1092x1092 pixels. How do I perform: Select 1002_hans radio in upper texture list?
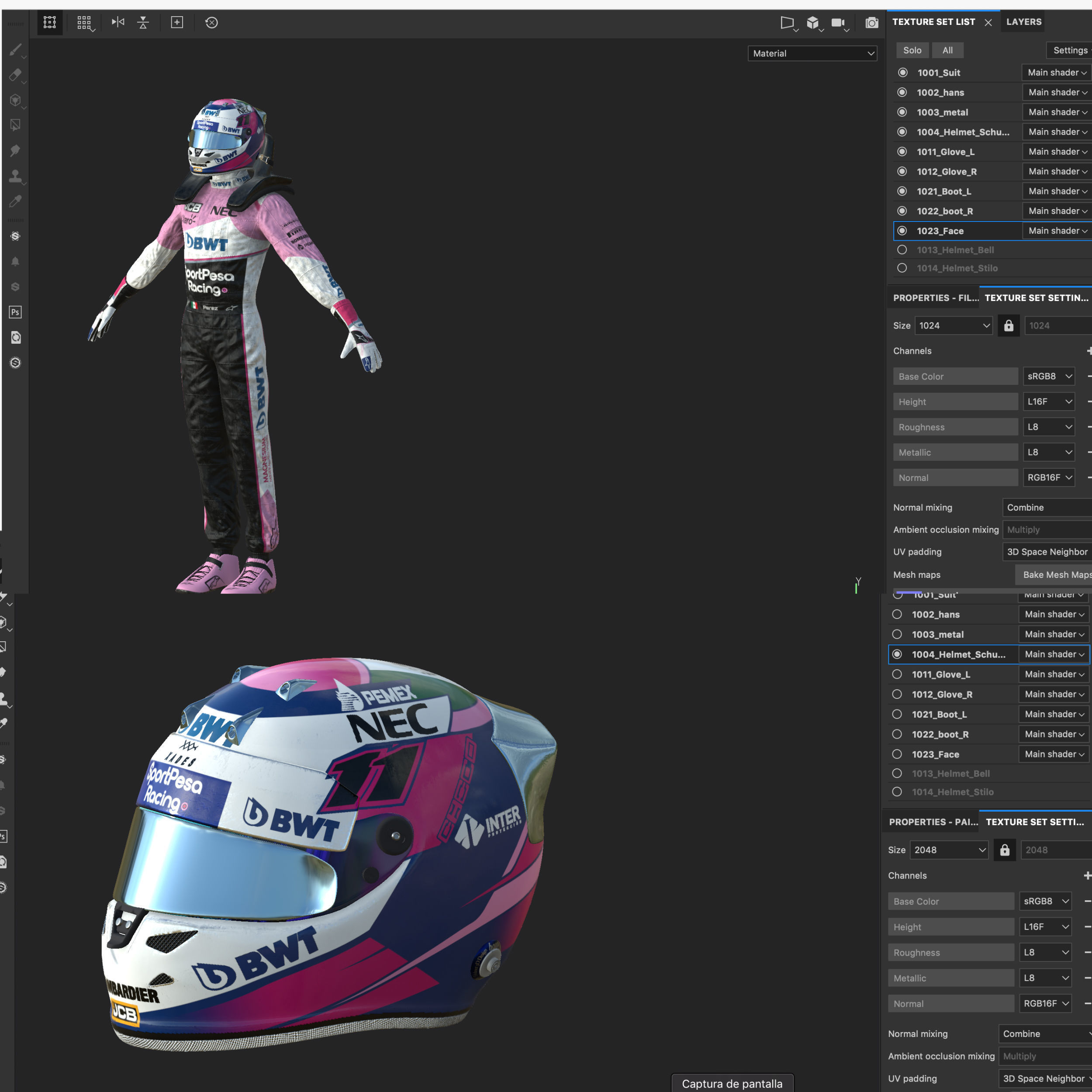click(903, 92)
